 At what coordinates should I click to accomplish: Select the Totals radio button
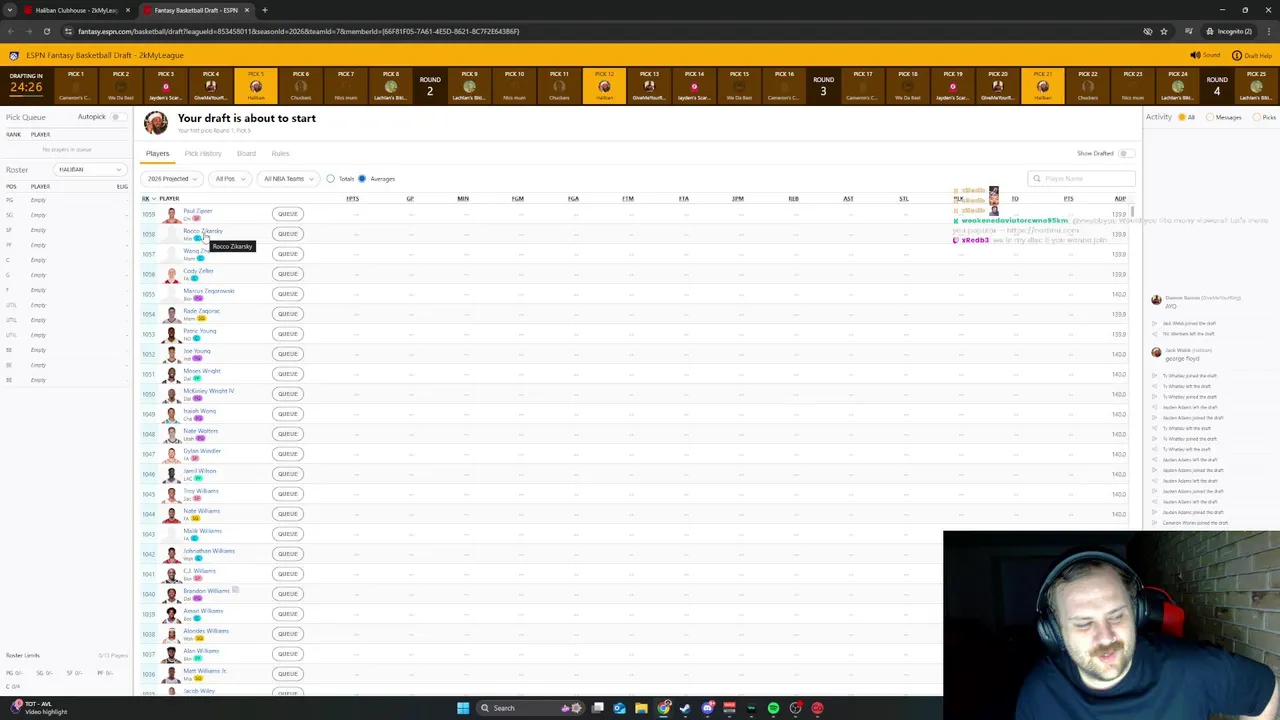pyautogui.click(x=330, y=179)
